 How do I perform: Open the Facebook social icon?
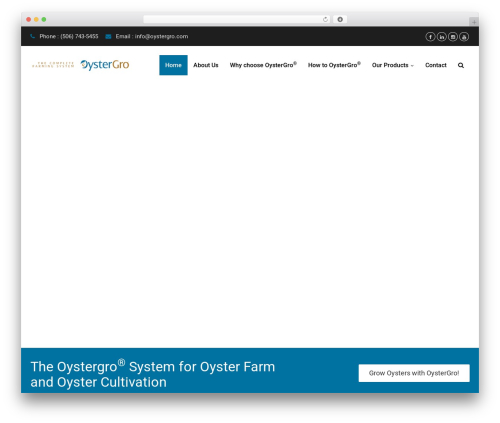pyautogui.click(x=430, y=37)
